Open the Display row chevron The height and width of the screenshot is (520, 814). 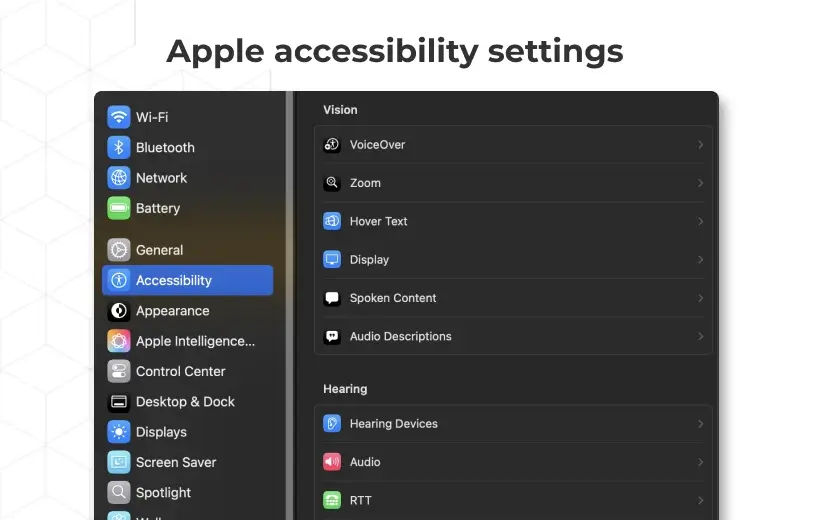click(x=700, y=259)
